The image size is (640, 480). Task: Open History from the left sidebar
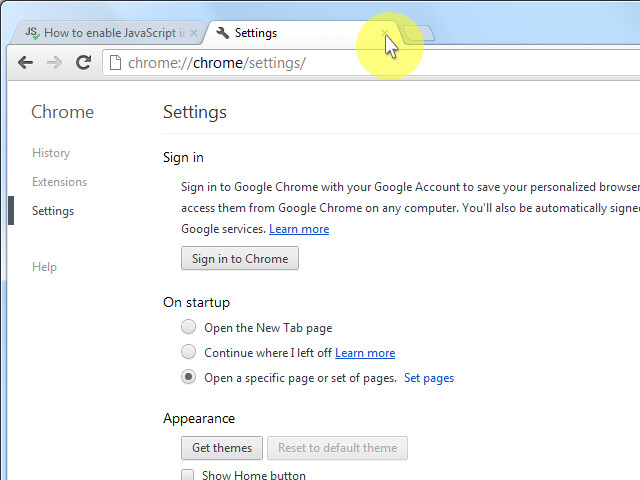click(x=51, y=153)
